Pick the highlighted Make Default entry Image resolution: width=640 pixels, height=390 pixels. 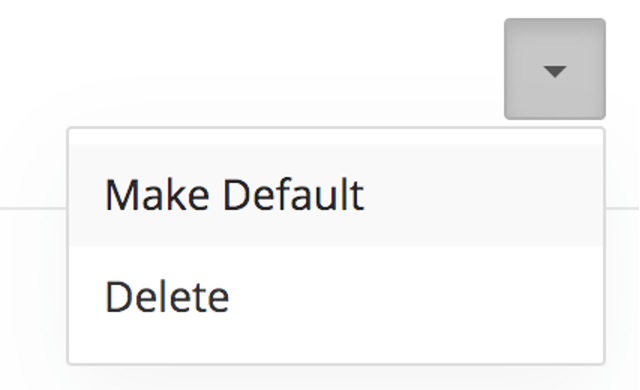point(336,195)
